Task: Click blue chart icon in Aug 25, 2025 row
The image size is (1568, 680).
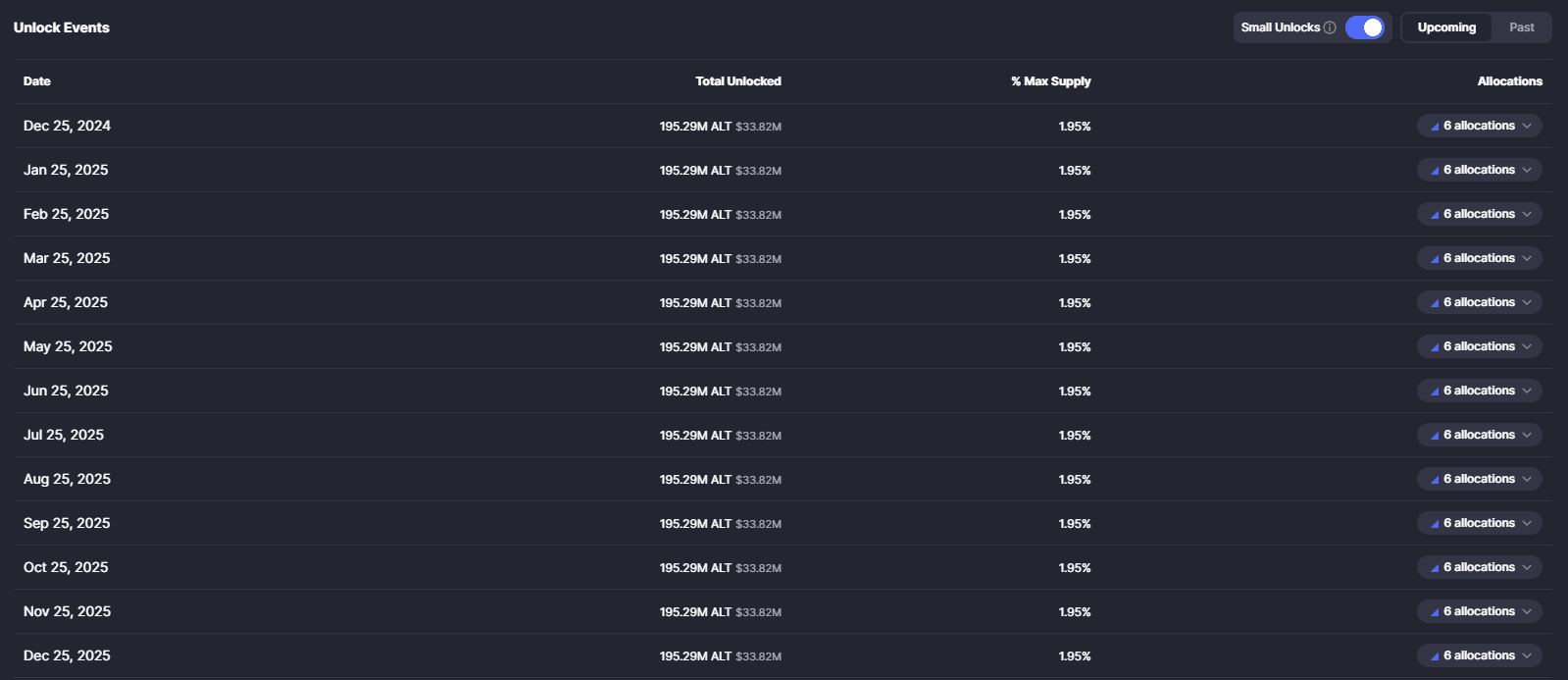Action: click(x=1435, y=480)
